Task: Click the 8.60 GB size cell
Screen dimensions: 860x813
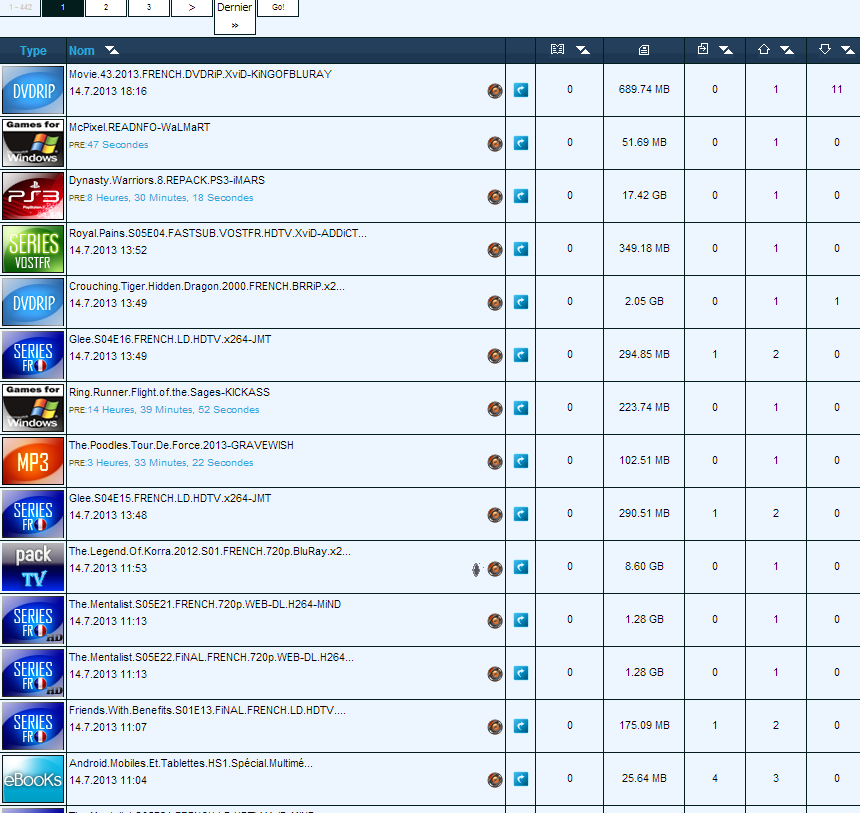Action: (644, 566)
